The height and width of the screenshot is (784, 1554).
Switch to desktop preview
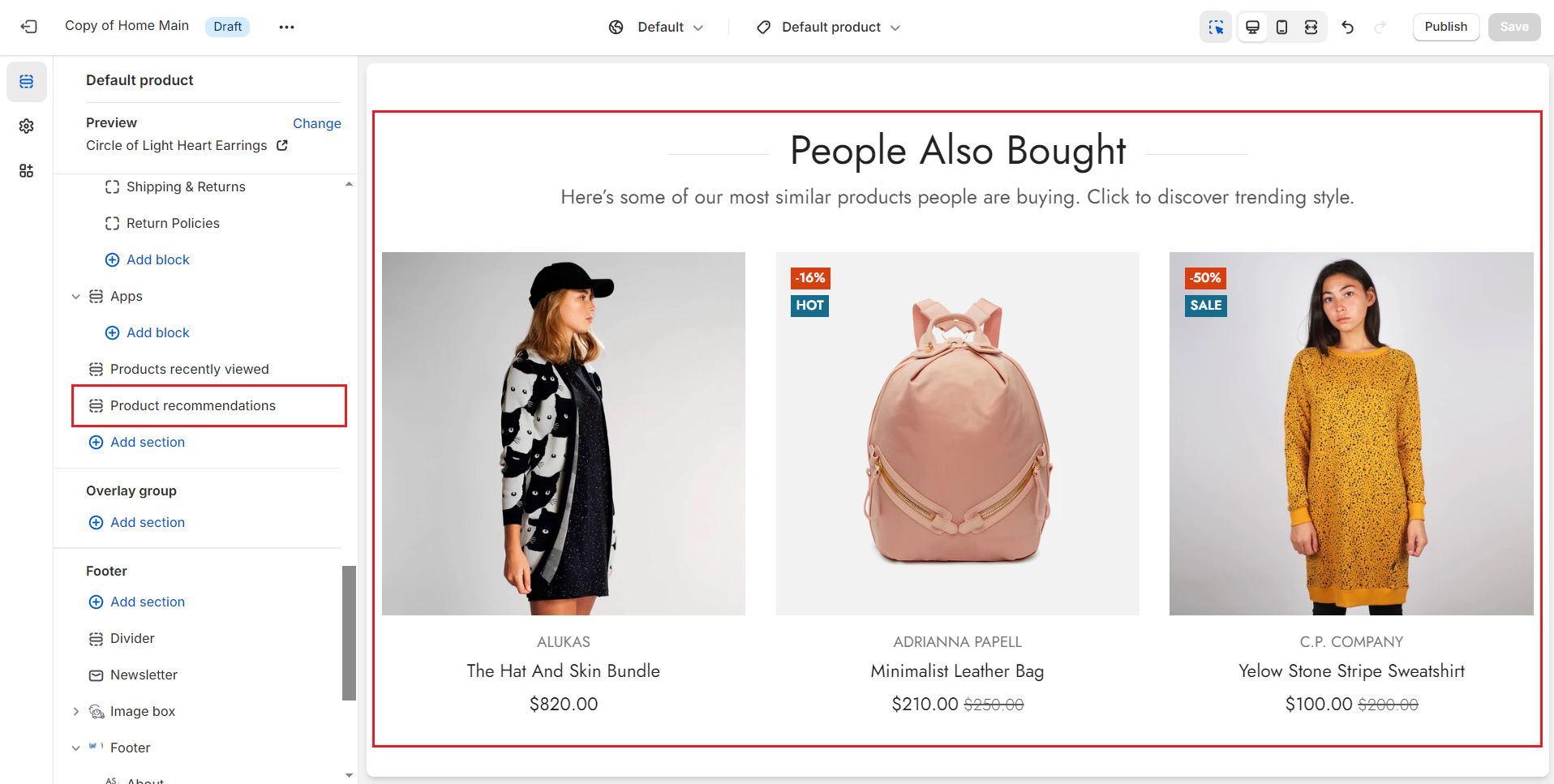tap(1252, 27)
